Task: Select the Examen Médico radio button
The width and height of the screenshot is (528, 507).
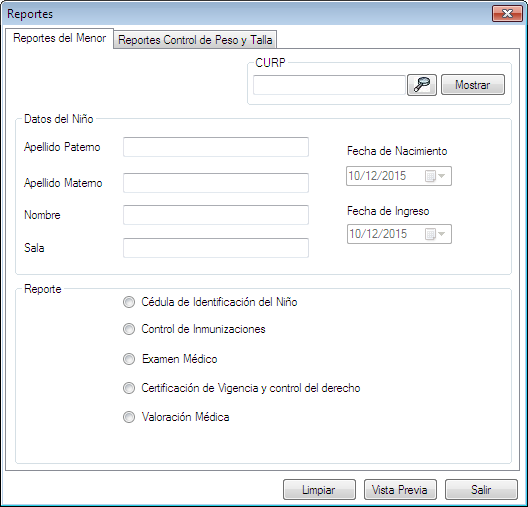Action: 129,359
